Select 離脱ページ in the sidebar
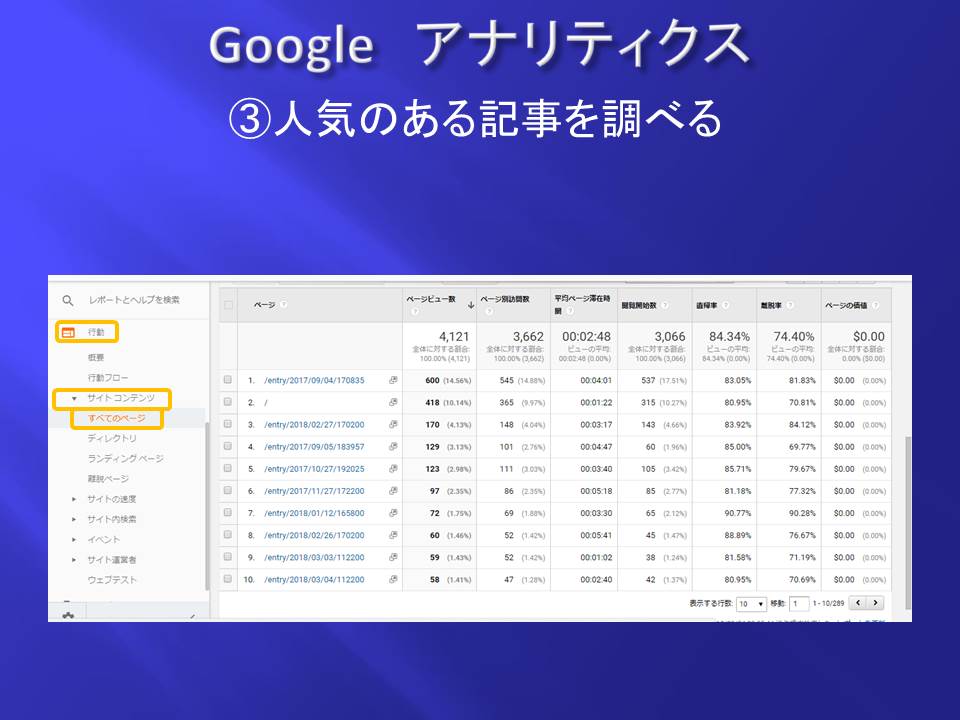This screenshot has width=960, height=720. [108, 479]
